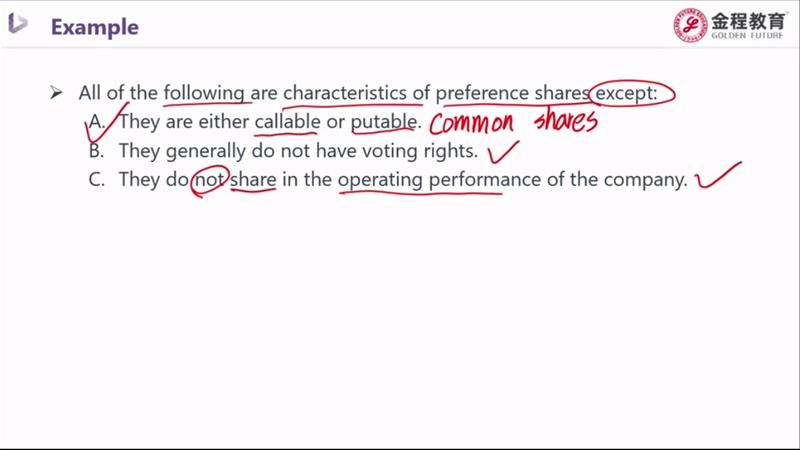Click the round red Golden Future emblem

click(690, 25)
